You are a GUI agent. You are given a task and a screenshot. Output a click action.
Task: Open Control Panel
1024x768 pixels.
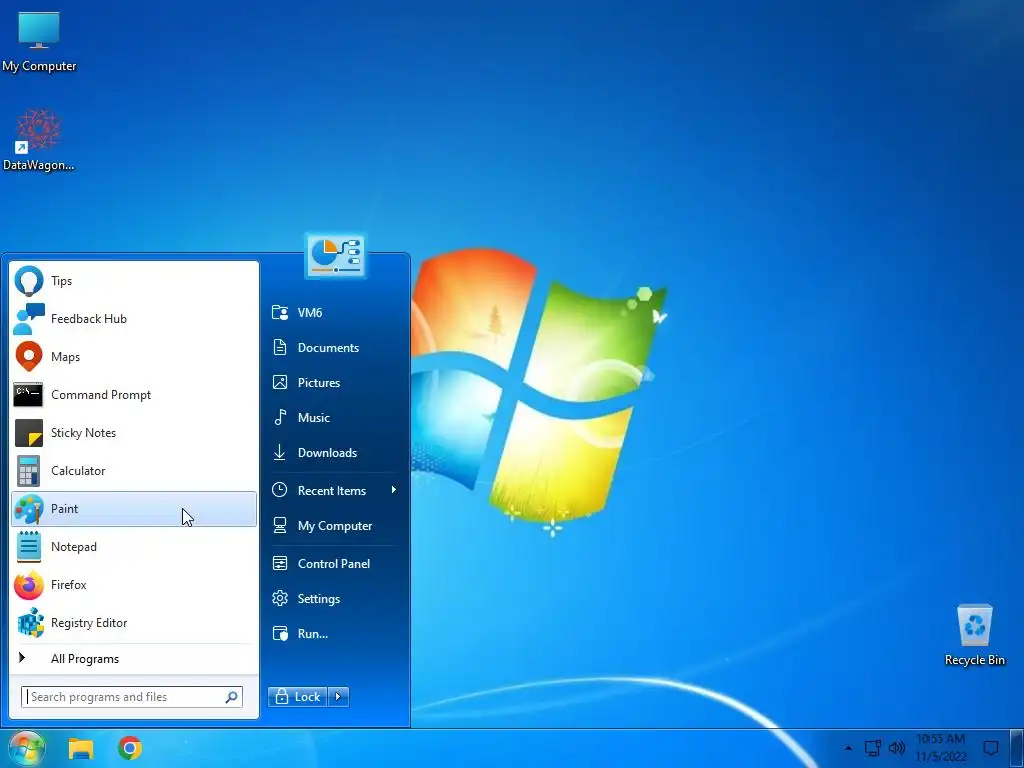(x=336, y=564)
